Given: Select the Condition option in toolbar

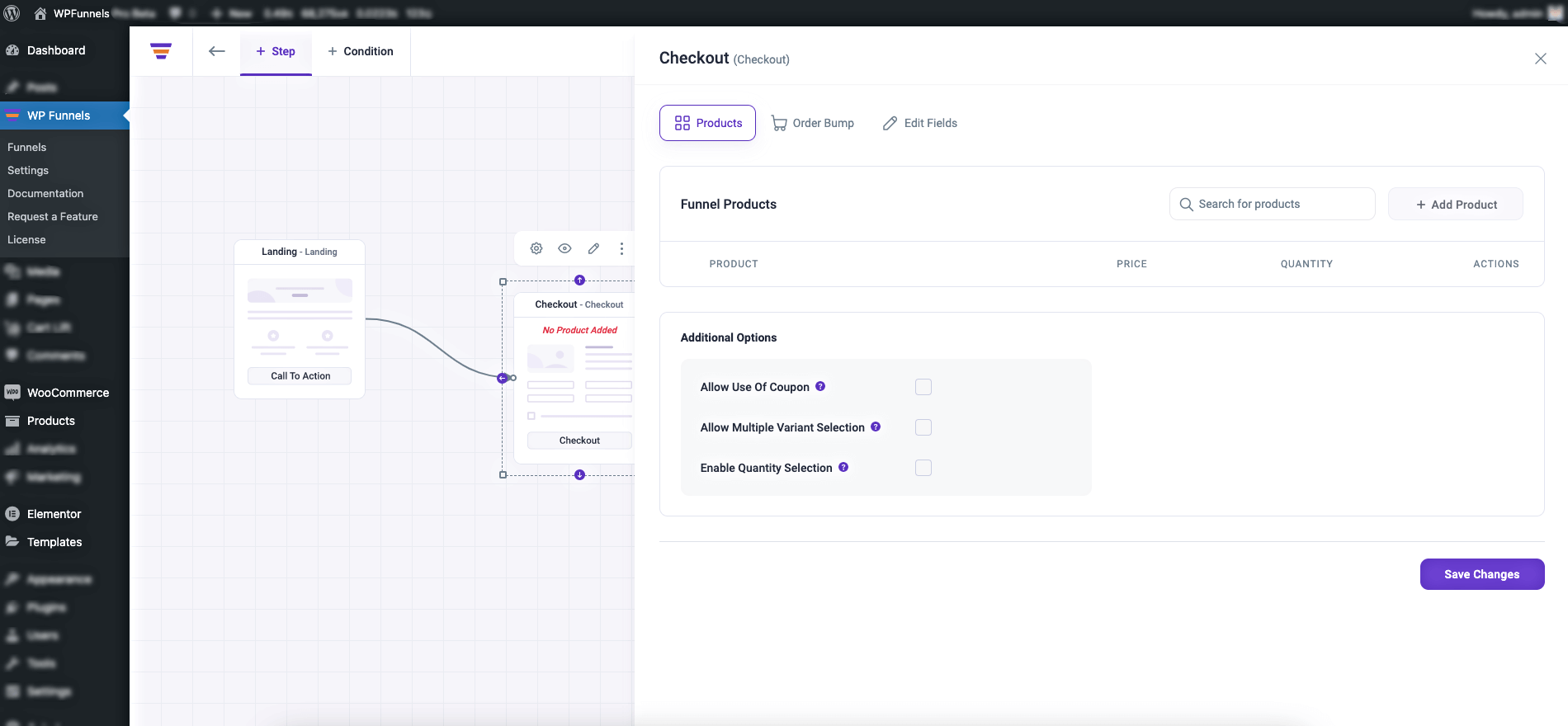Looking at the screenshot, I should tap(361, 51).
